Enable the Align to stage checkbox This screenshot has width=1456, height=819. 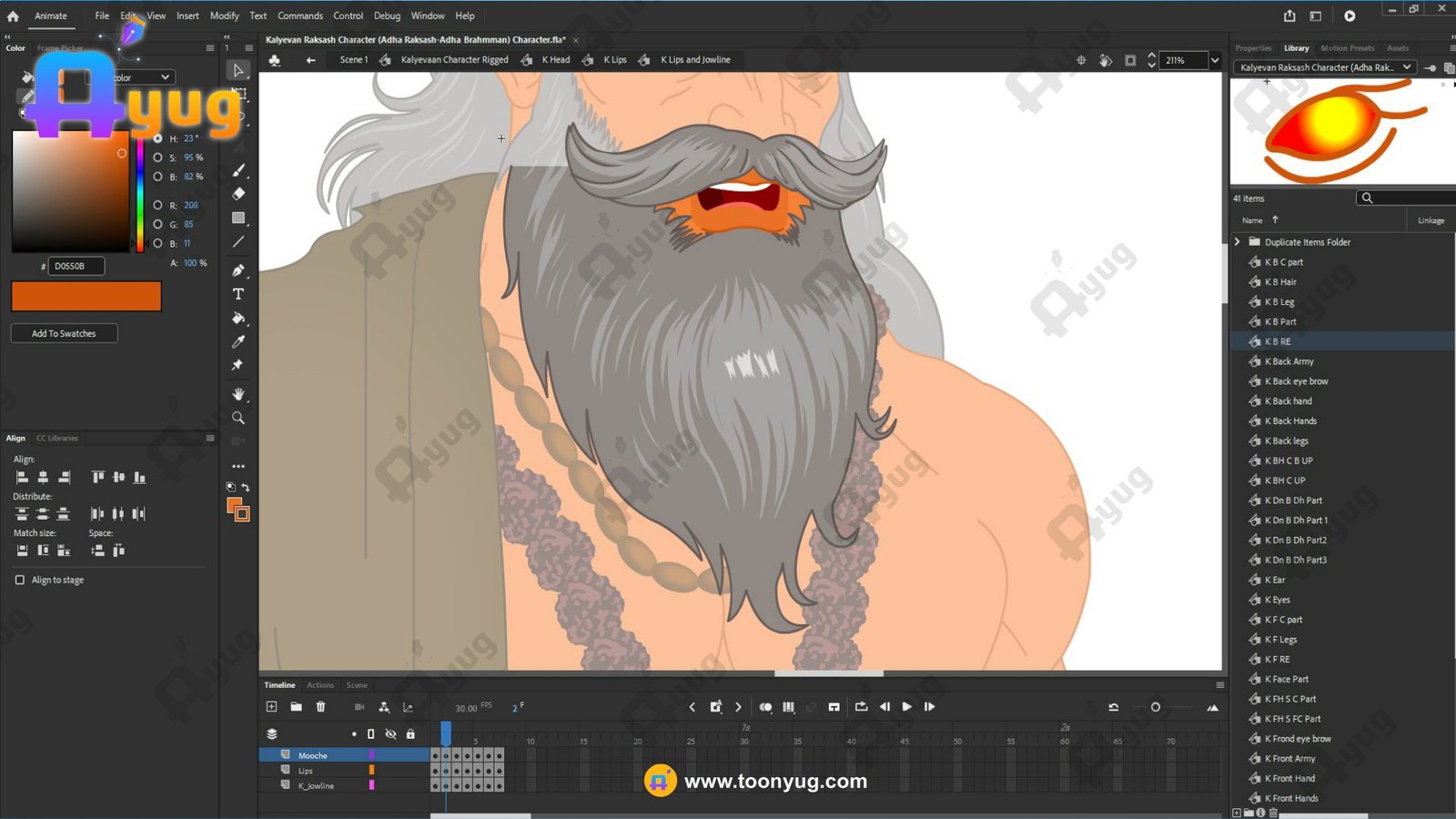tap(20, 580)
